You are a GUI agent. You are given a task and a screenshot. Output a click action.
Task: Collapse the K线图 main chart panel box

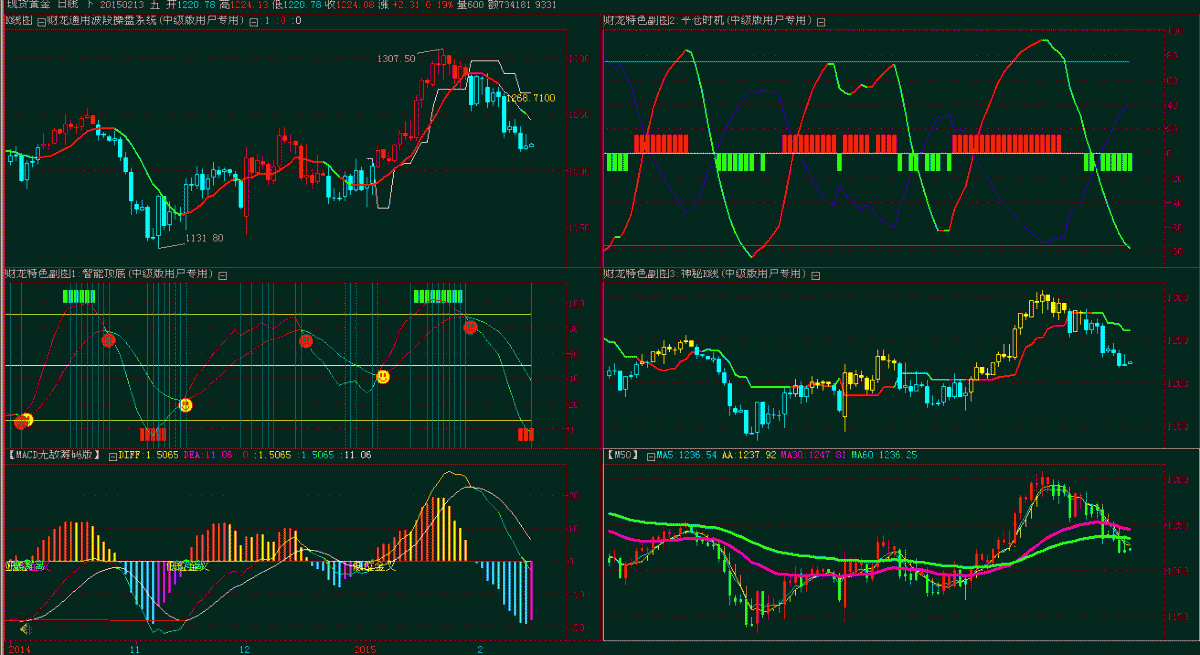coord(40,21)
